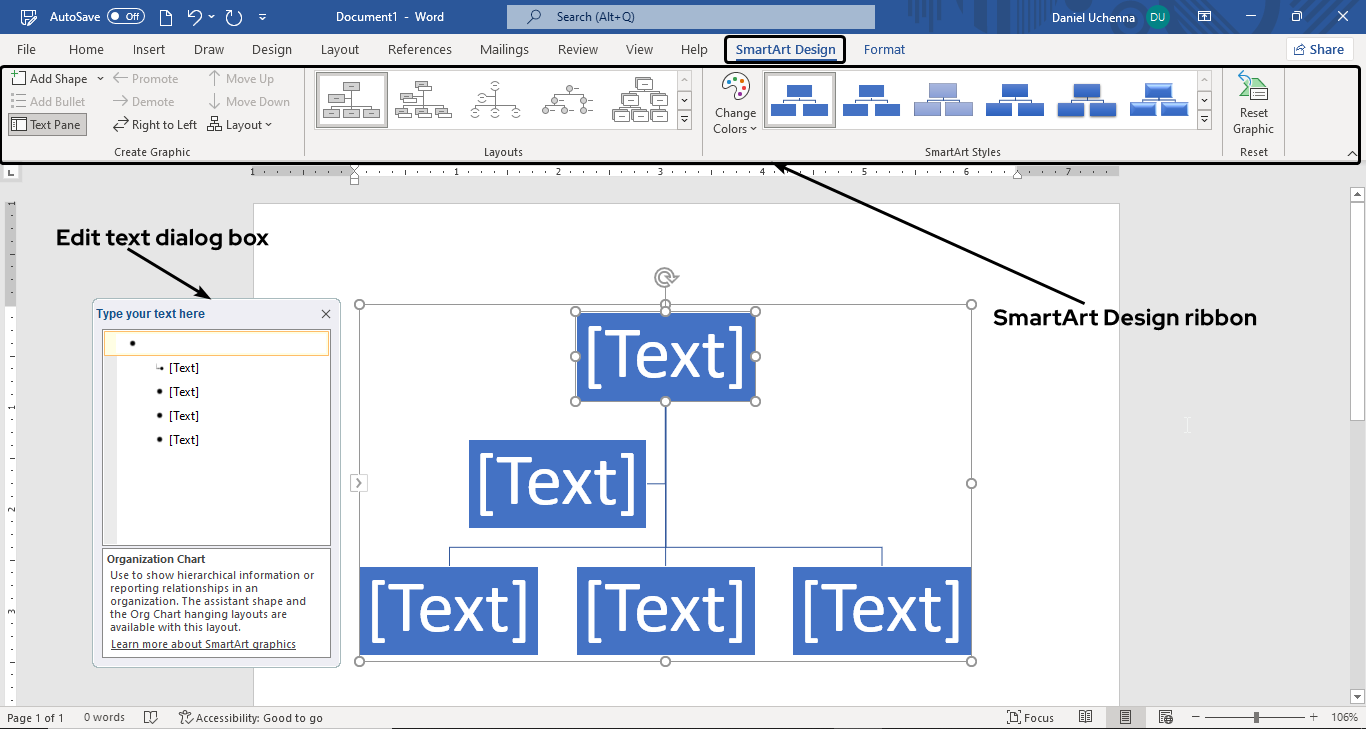Click the Reset Graphic icon
The width and height of the screenshot is (1366, 729).
[1252, 88]
